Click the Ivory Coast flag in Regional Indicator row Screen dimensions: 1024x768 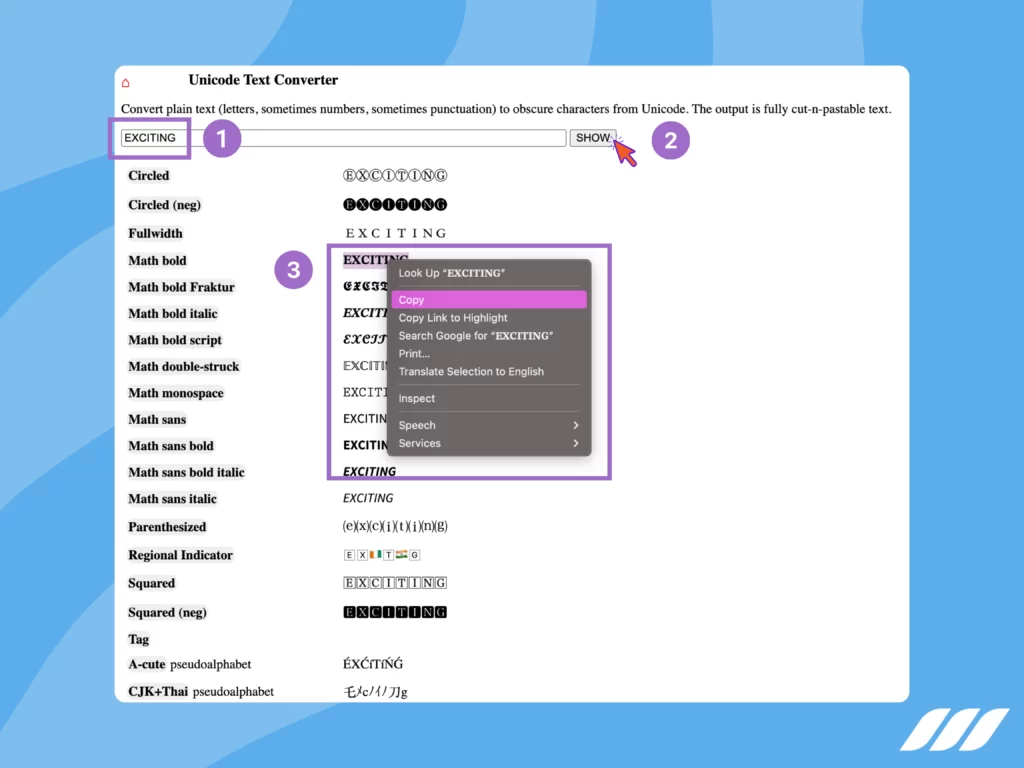tap(376, 555)
